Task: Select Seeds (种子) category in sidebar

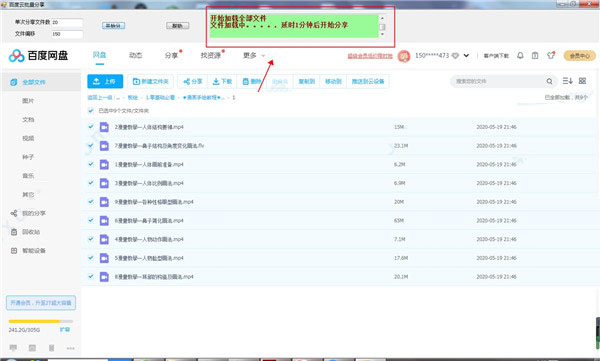Action: (28, 157)
